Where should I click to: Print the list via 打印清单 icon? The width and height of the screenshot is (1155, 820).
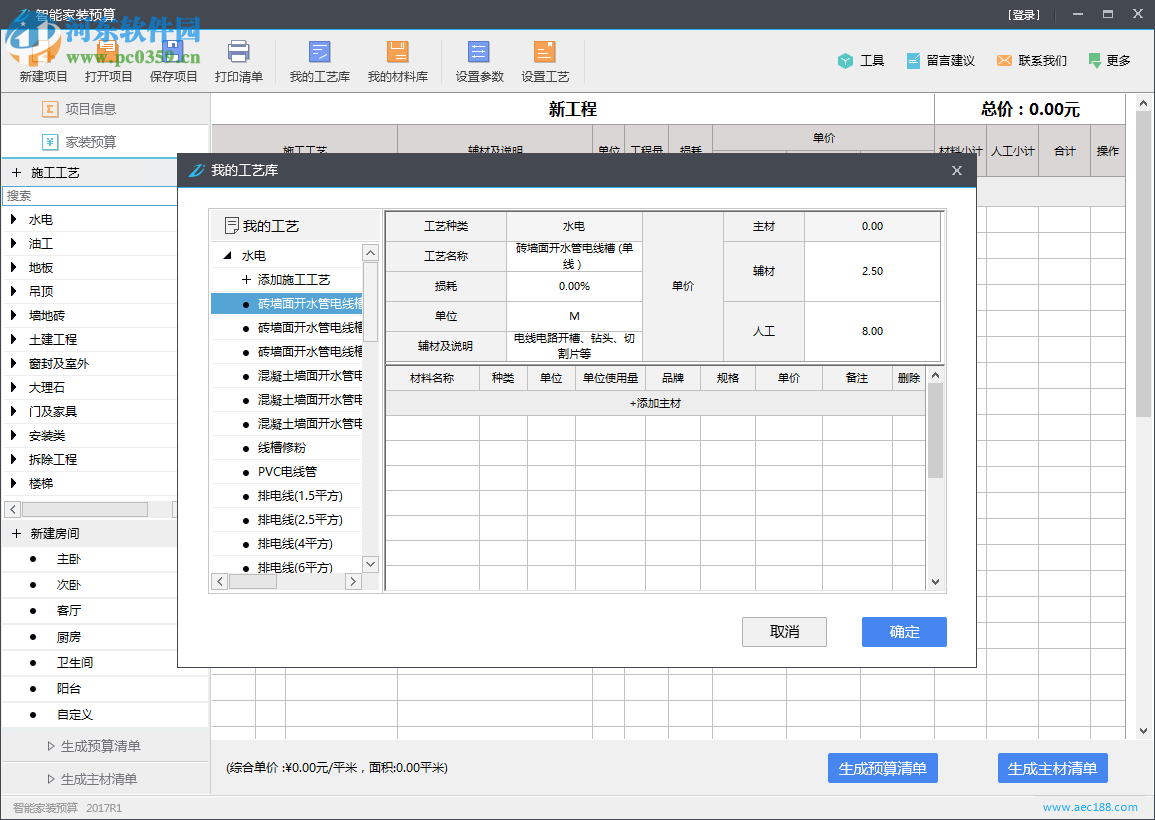239,60
